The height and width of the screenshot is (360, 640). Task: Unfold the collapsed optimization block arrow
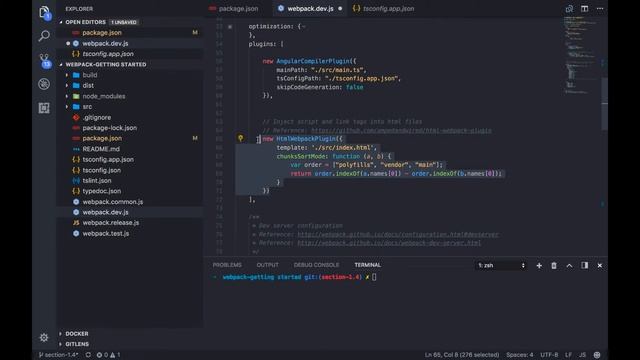pos(230,27)
